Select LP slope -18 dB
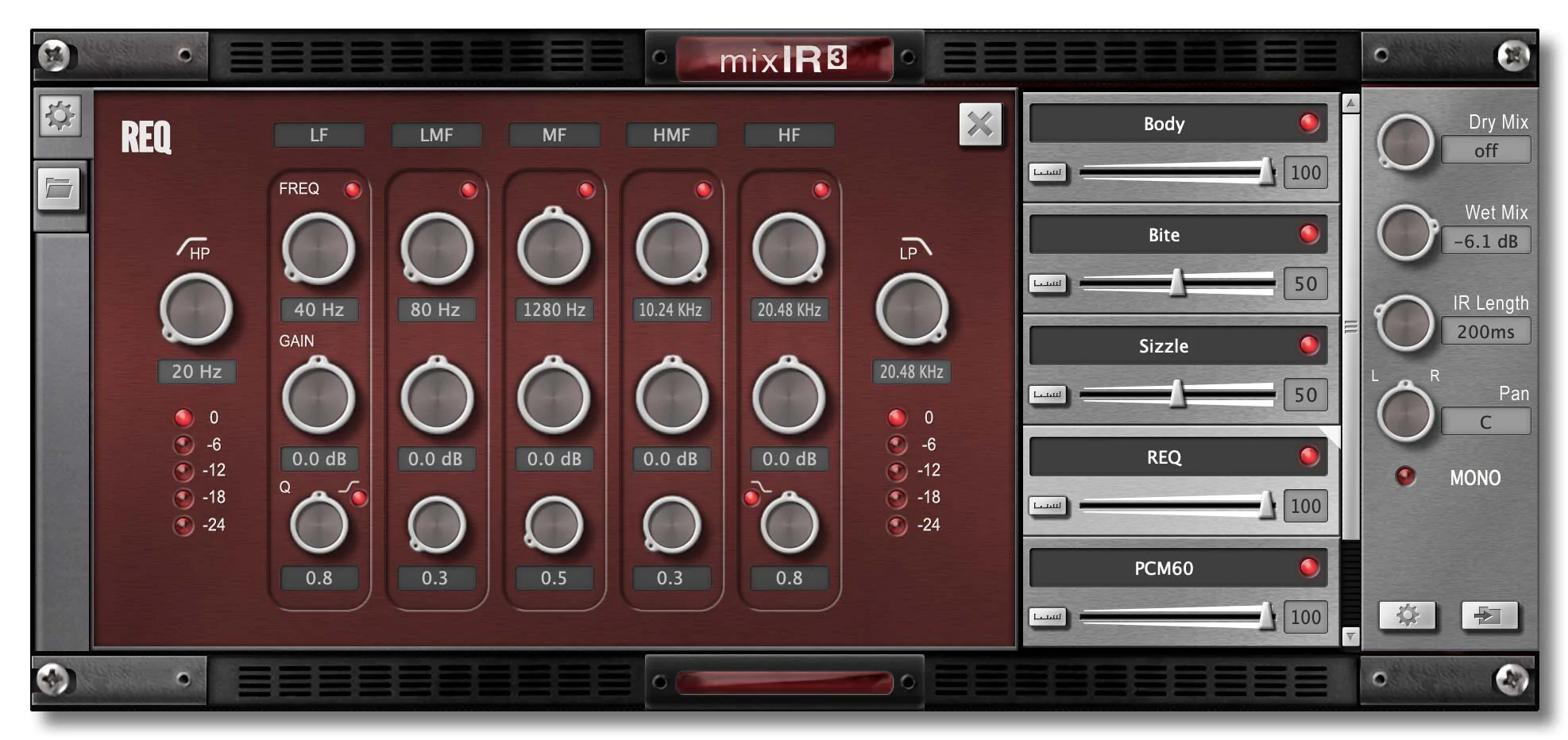This screenshot has width=1568, height=740. [897, 498]
